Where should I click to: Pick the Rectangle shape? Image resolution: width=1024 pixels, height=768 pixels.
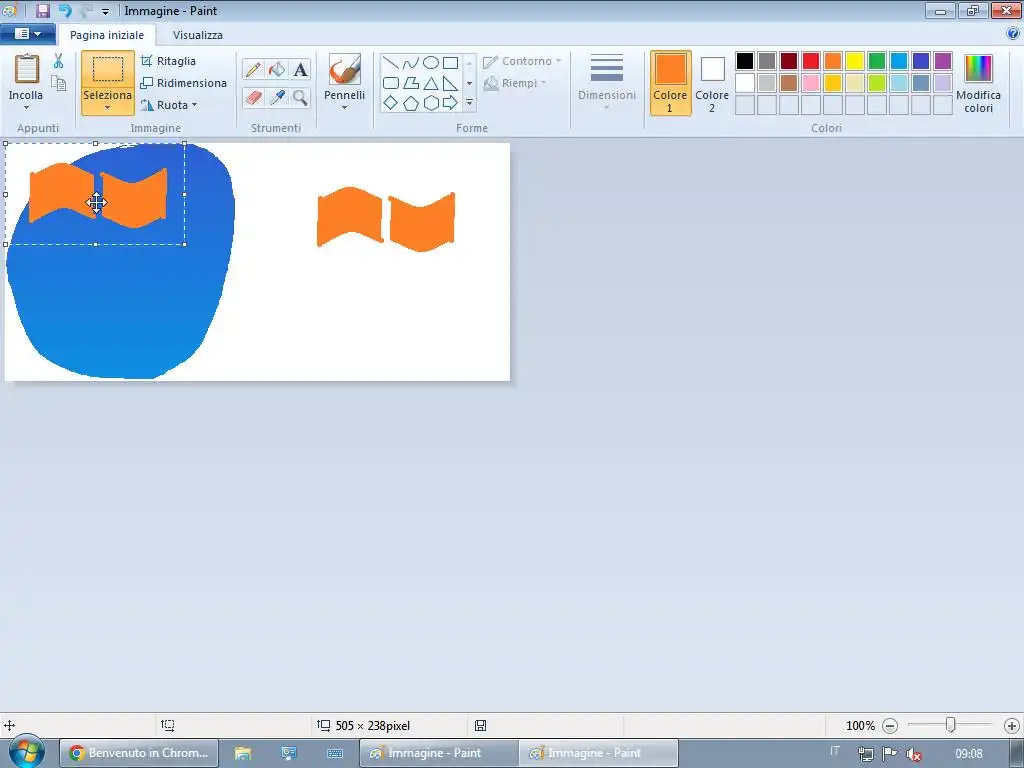click(451, 63)
